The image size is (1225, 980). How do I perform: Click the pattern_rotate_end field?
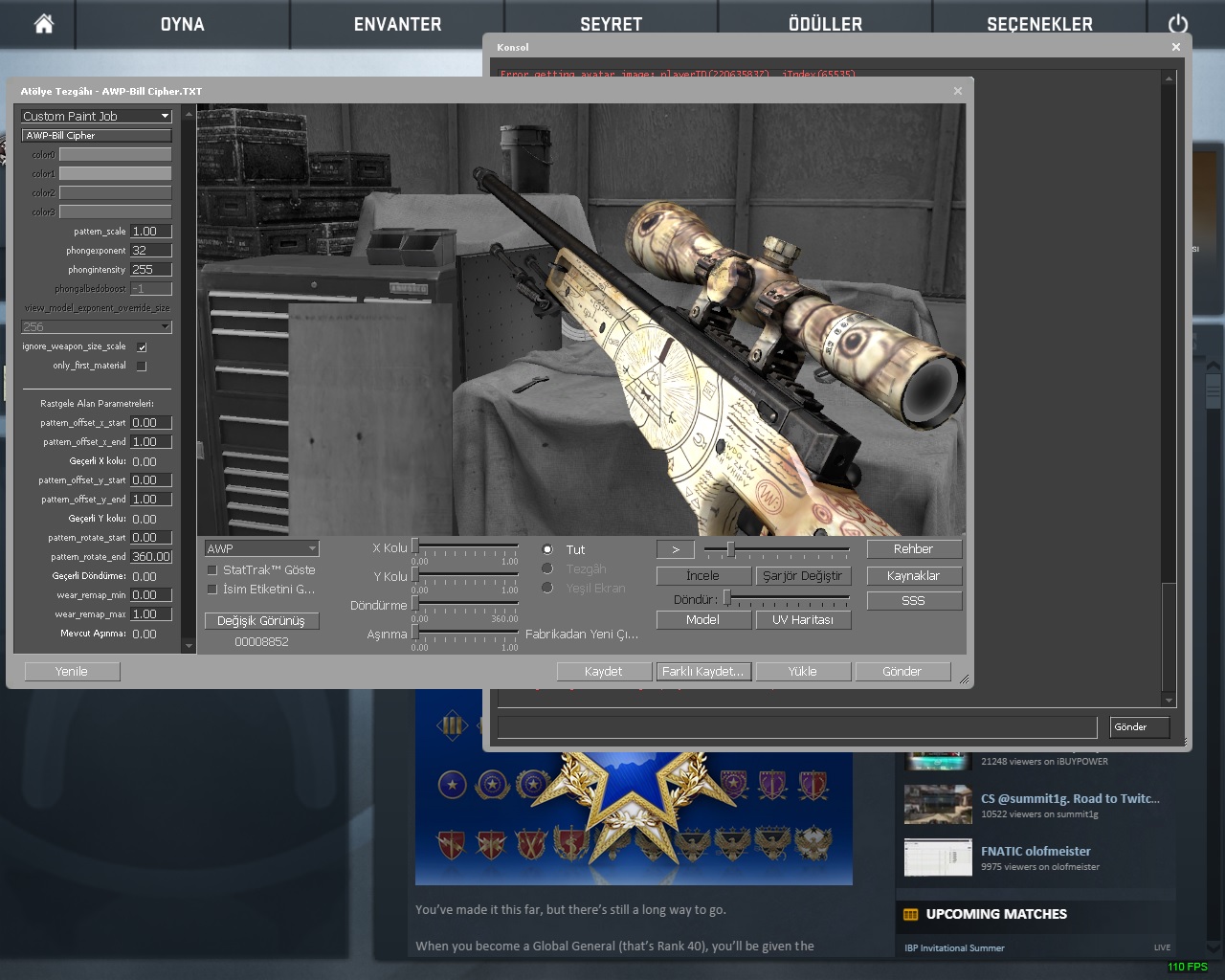coord(151,556)
